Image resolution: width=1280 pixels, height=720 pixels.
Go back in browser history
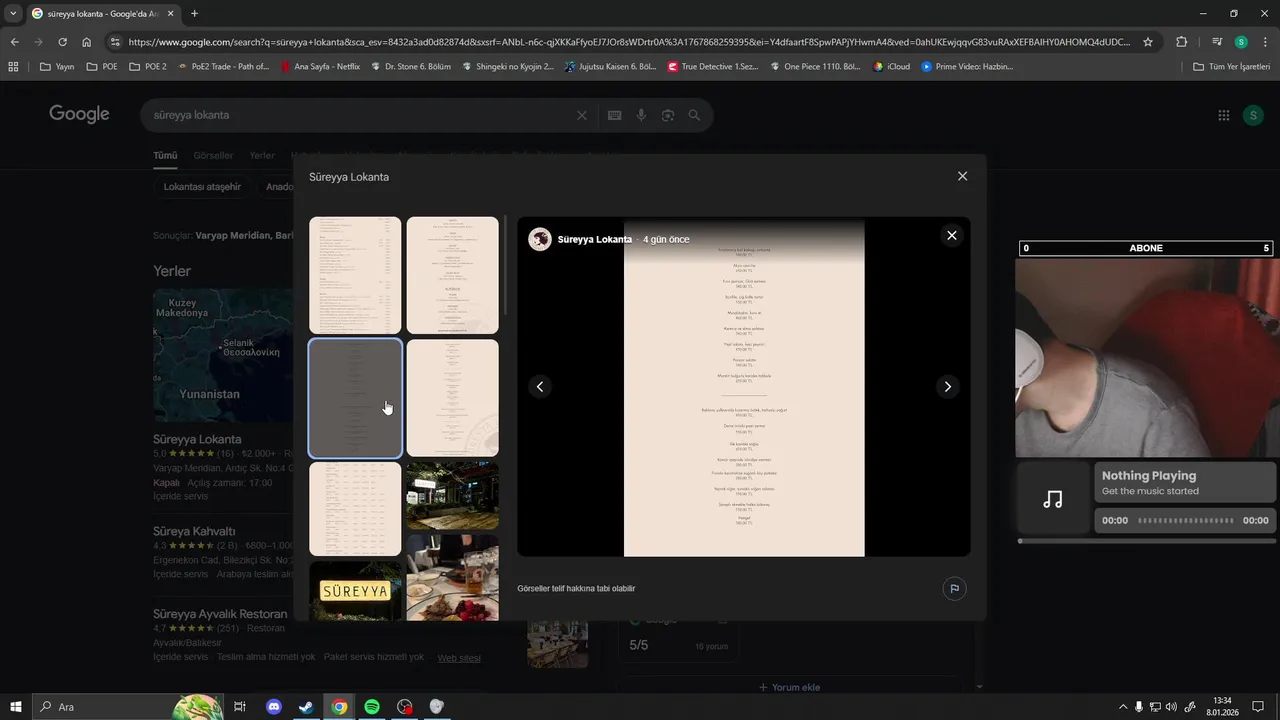point(14,42)
